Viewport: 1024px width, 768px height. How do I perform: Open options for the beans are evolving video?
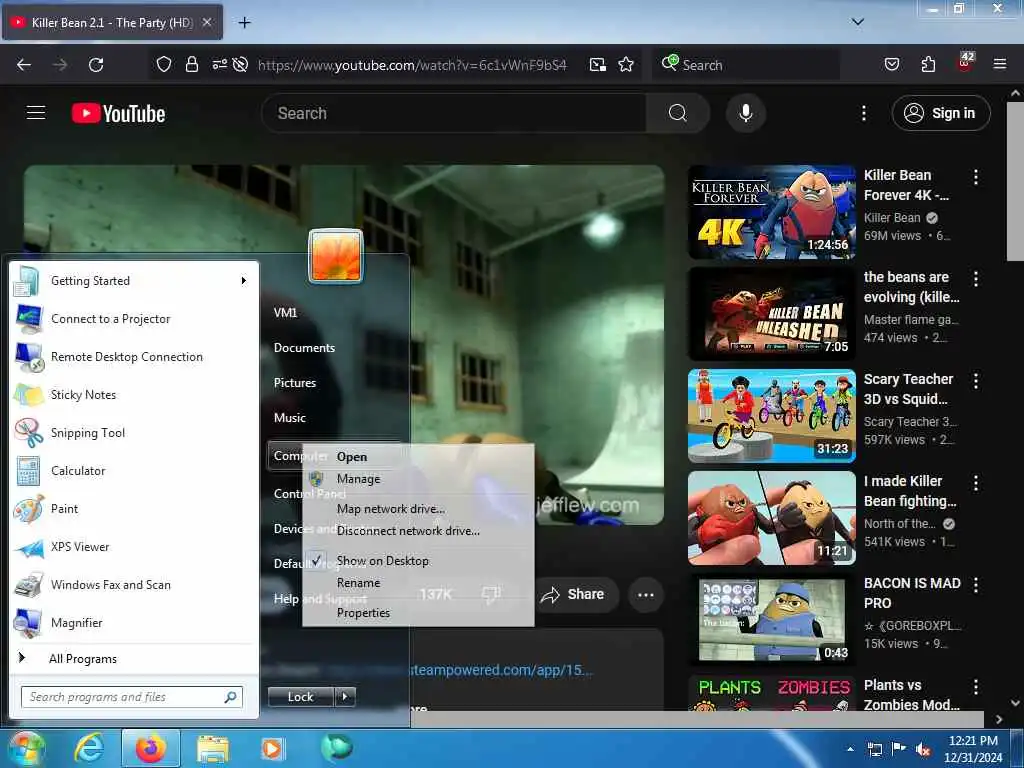point(976,279)
